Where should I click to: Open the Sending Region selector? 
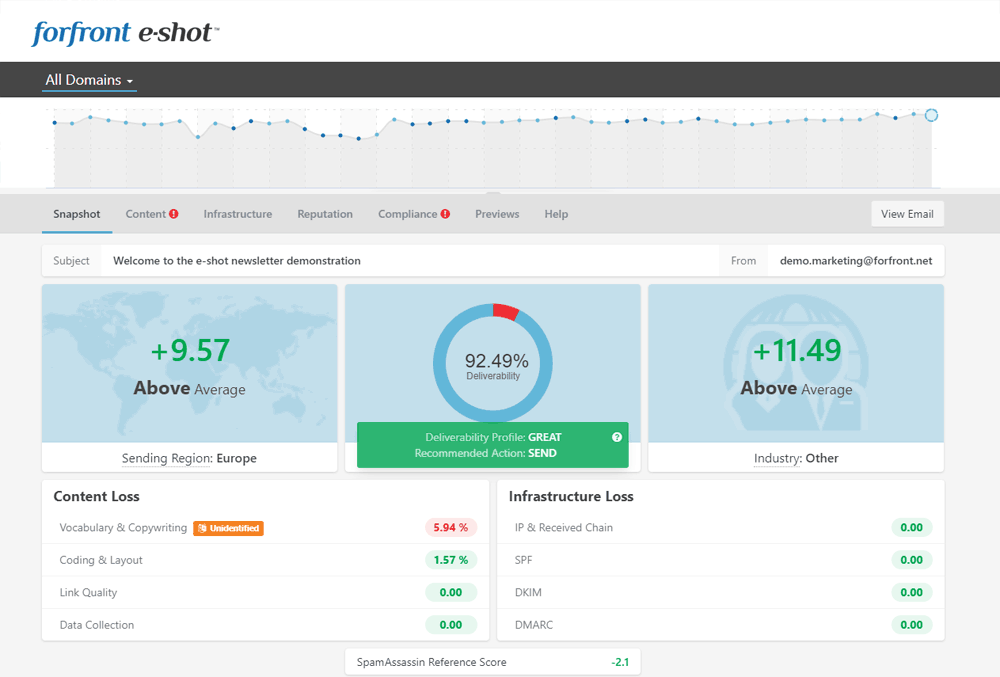pyautogui.click(x=189, y=458)
